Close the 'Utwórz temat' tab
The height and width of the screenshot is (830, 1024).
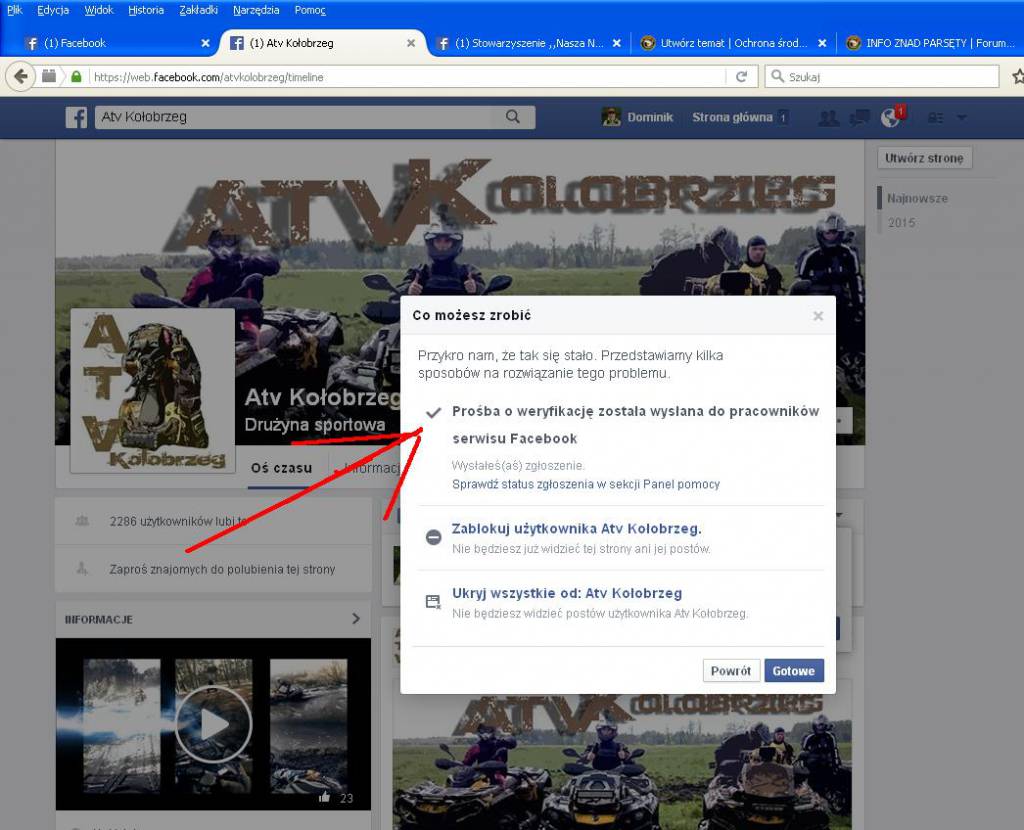point(822,43)
